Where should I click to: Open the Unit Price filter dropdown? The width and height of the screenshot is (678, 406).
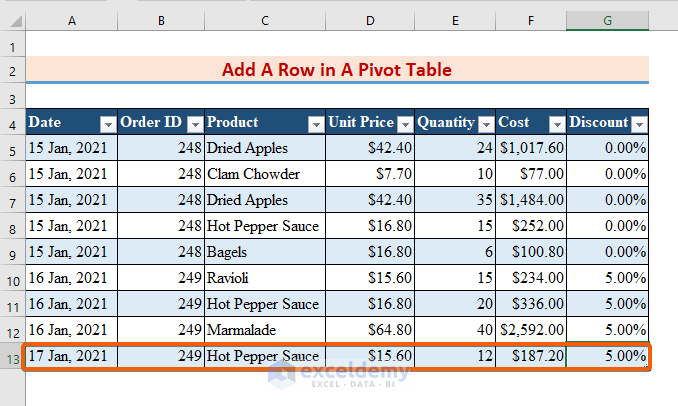pyautogui.click(x=405, y=124)
